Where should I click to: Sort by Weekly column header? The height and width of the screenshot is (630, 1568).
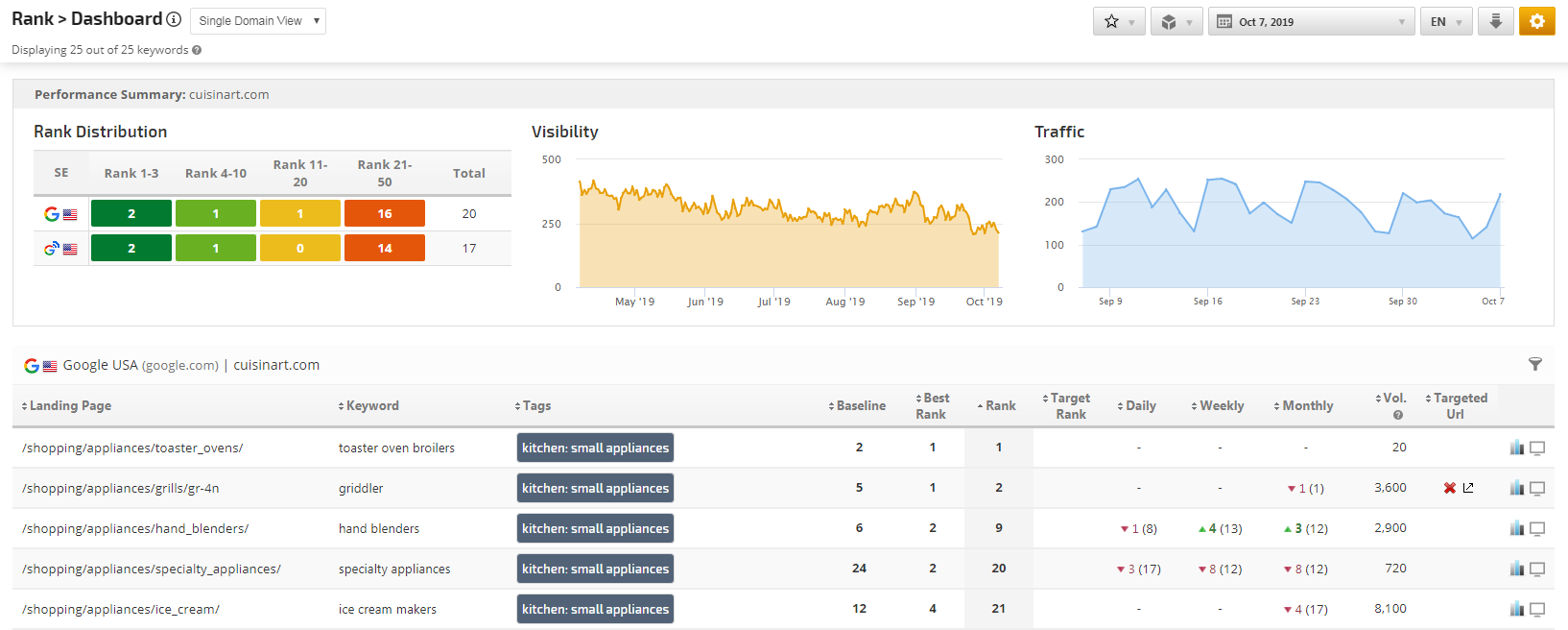click(1217, 406)
